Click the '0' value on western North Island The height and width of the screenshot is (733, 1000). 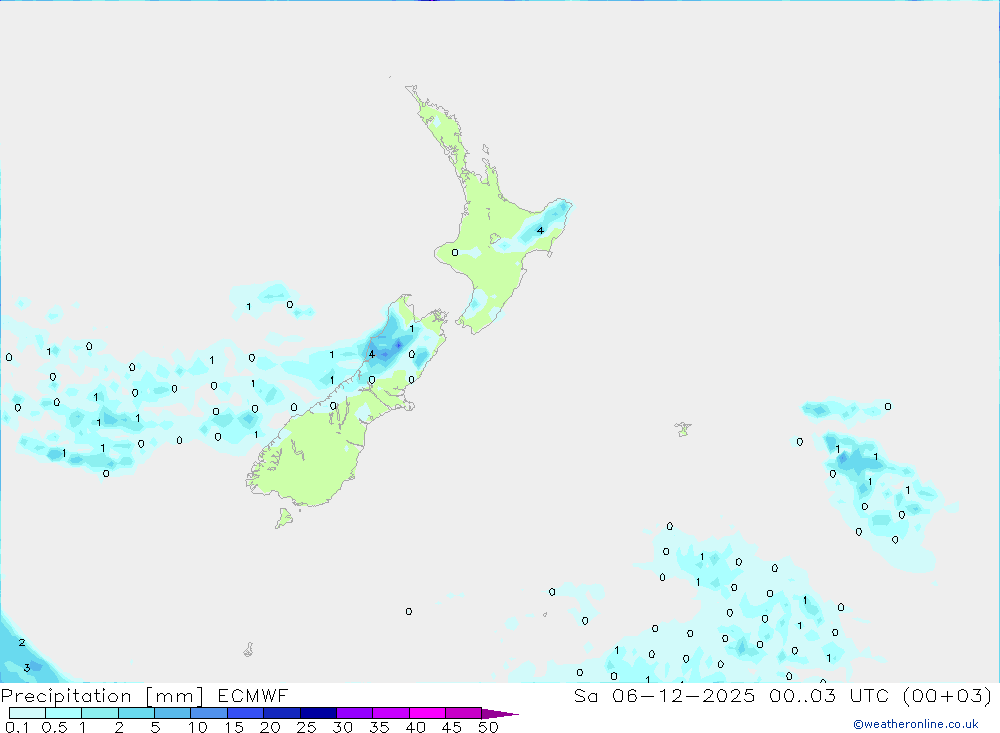pyautogui.click(x=455, y=253)
